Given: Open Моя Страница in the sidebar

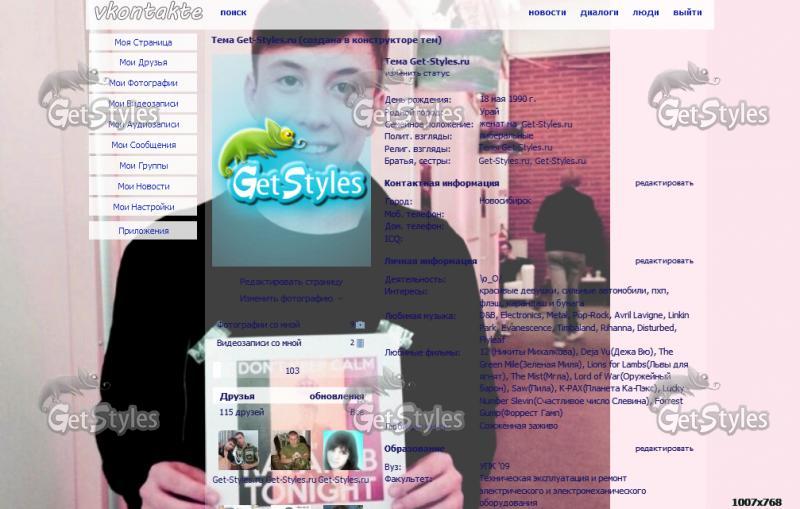Looking at the screenshot, I should pyautogui.click(x=143, y=42).
